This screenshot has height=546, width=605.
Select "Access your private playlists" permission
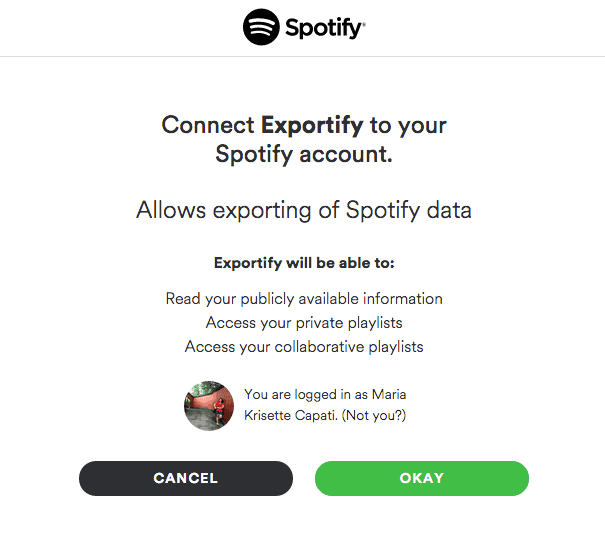304,323
